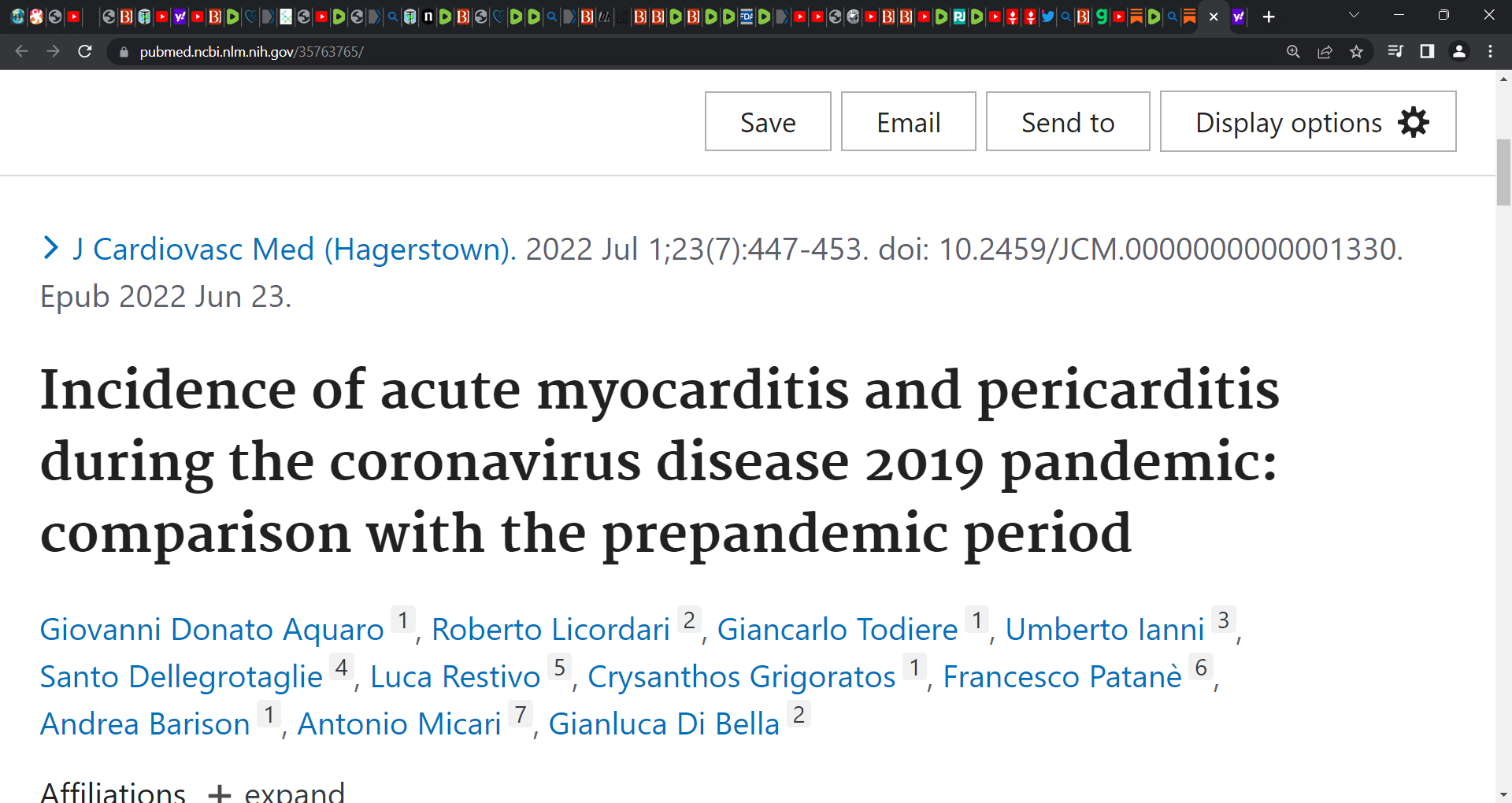Open the Send to menu
The height and width of the screenshot is (803, 1512).
pyautogui.click(x=1068, y=121)
